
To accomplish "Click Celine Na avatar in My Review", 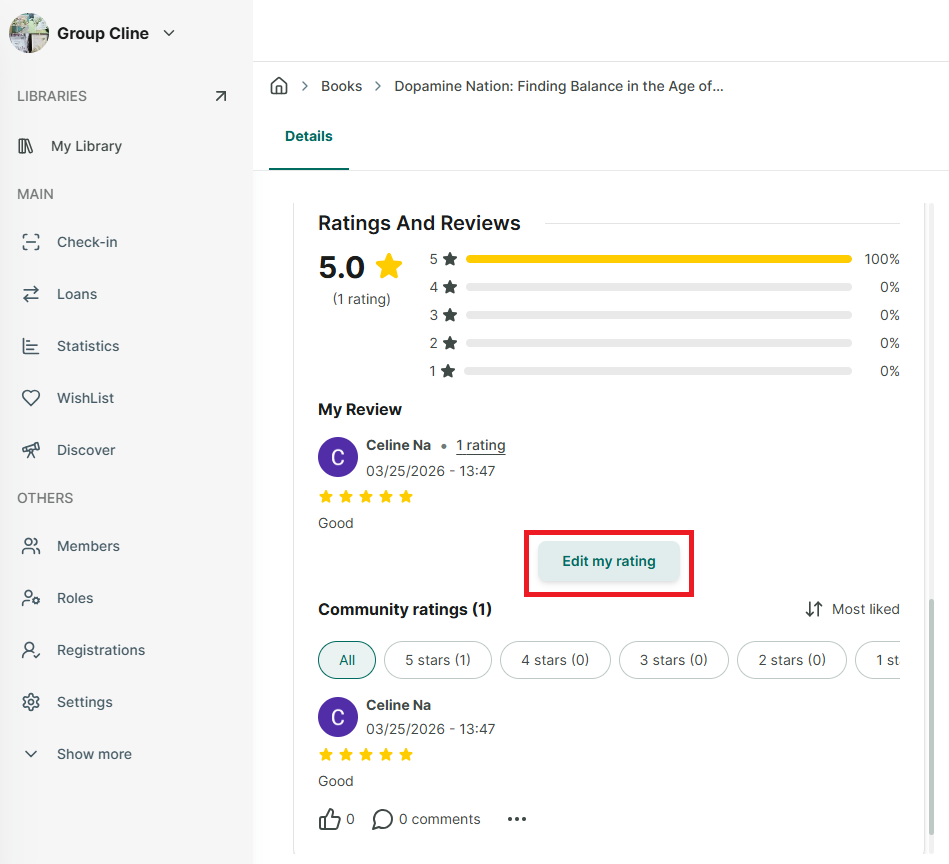I will [x=338, y=457].
